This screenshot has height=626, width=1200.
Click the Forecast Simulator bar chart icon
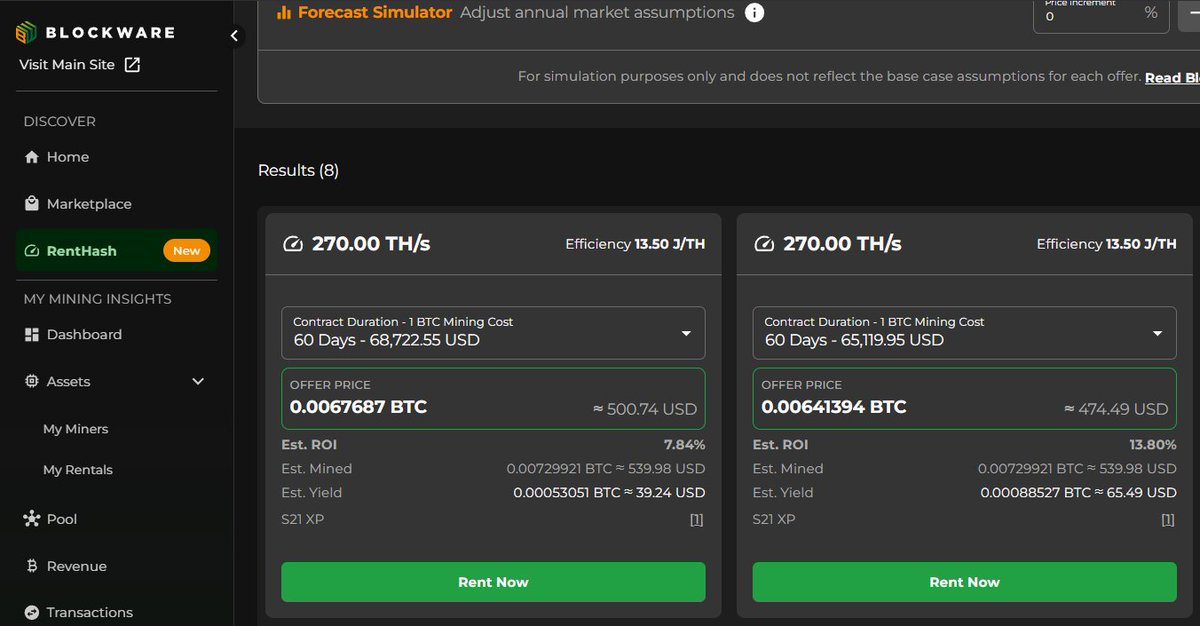click(283, 13)
